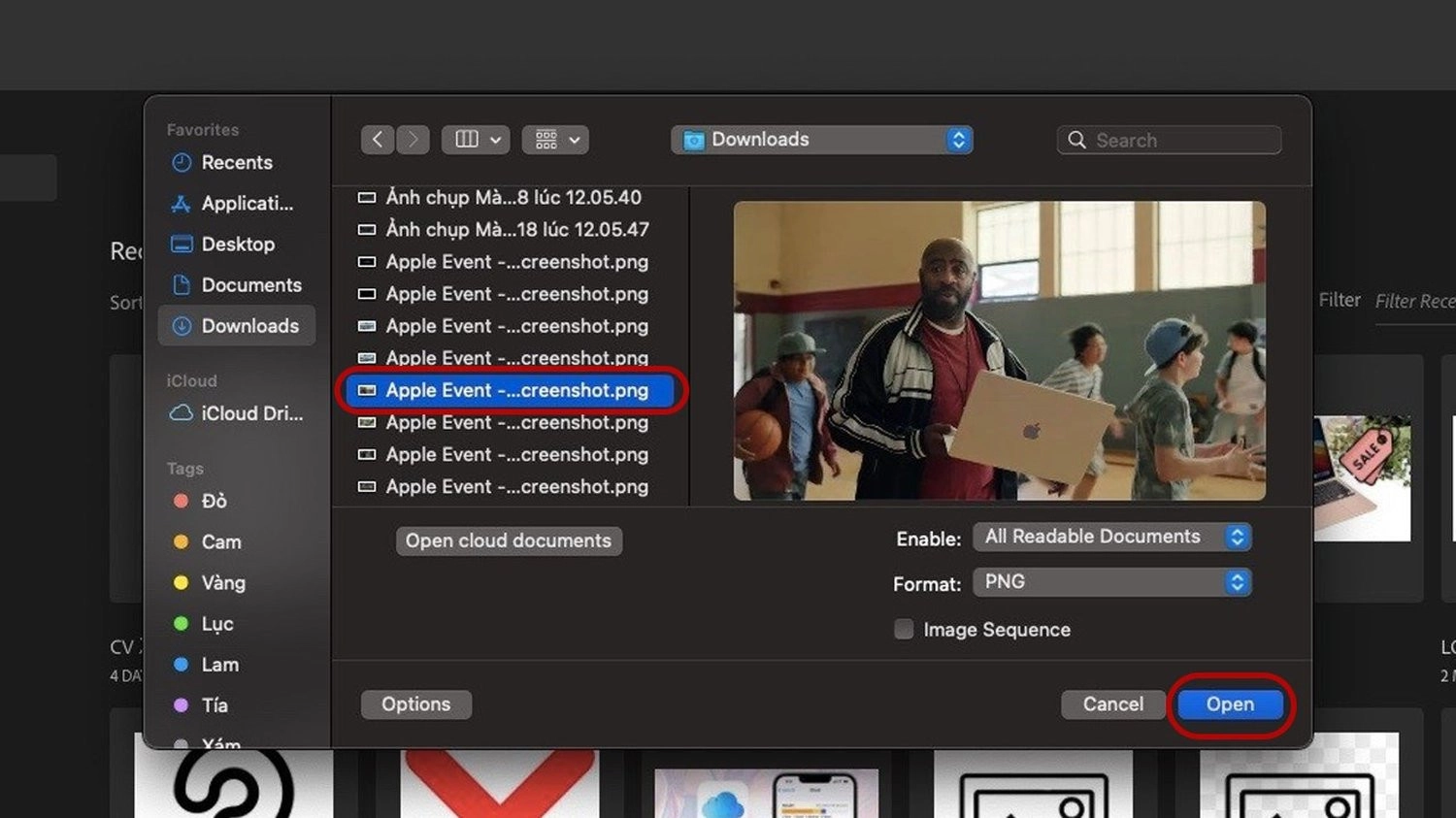Toggle the Image Sequence checkbox
Image resolution: width=1456 pixels, height=818 pixels.
pyautogui.click(x=904, y=630)
